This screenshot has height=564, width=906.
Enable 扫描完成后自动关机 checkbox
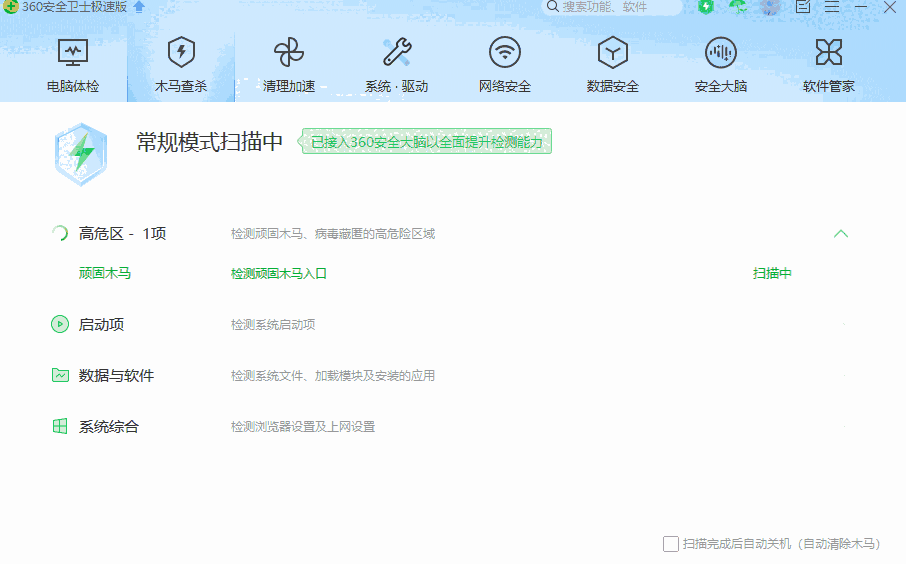coord(671,544)
